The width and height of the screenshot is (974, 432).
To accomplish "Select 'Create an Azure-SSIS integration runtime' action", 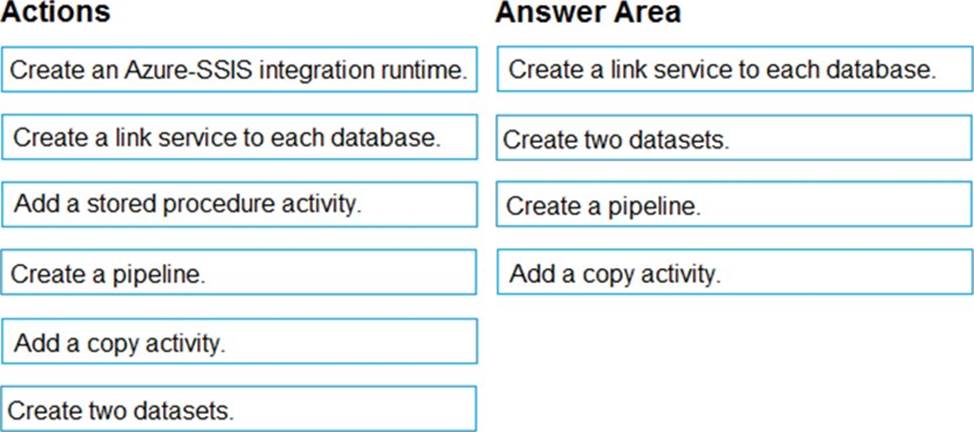I will pyautogui.click(x=239, y=71).
